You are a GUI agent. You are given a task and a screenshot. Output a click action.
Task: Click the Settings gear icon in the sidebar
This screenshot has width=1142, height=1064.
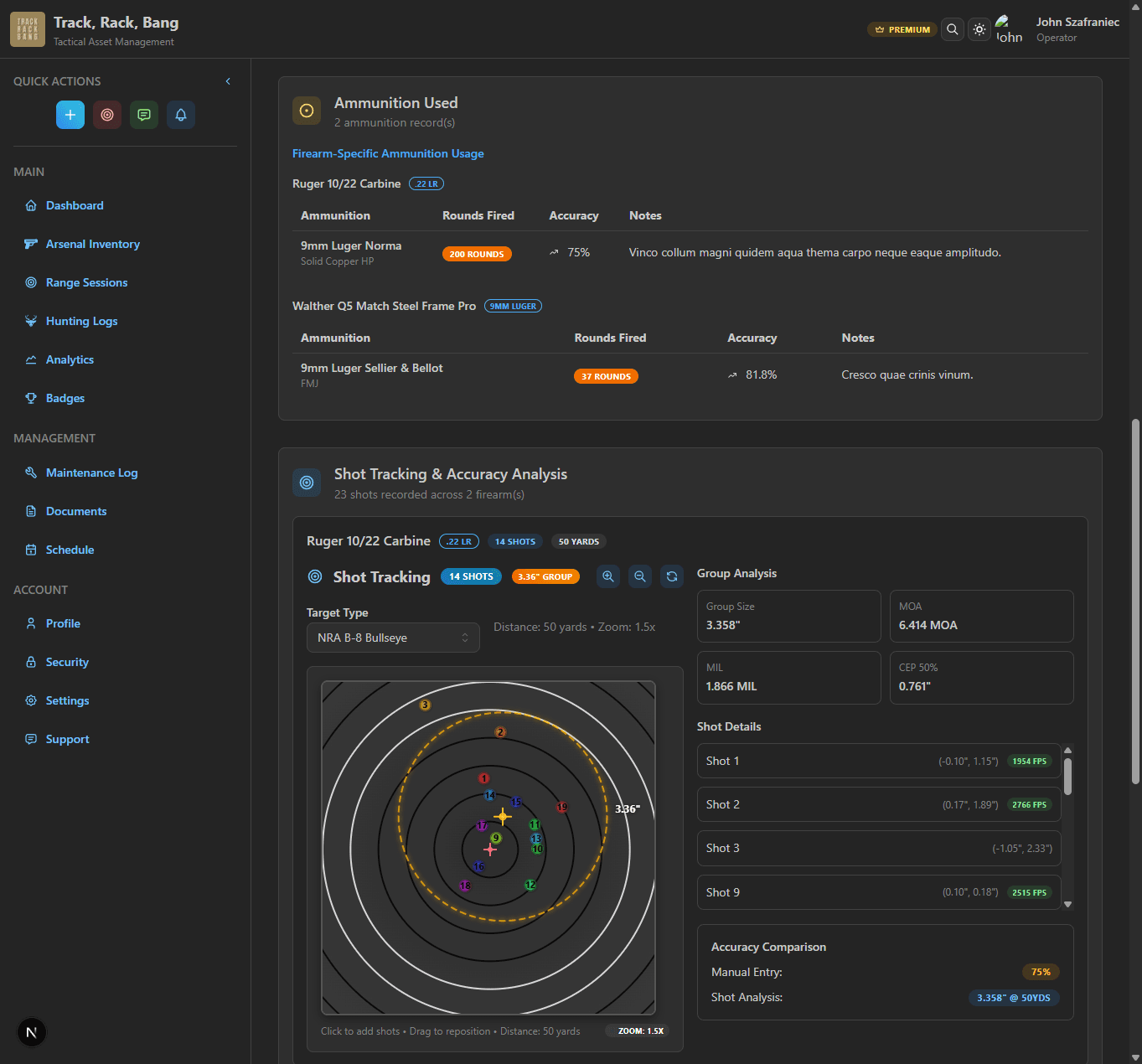point(31,700)
